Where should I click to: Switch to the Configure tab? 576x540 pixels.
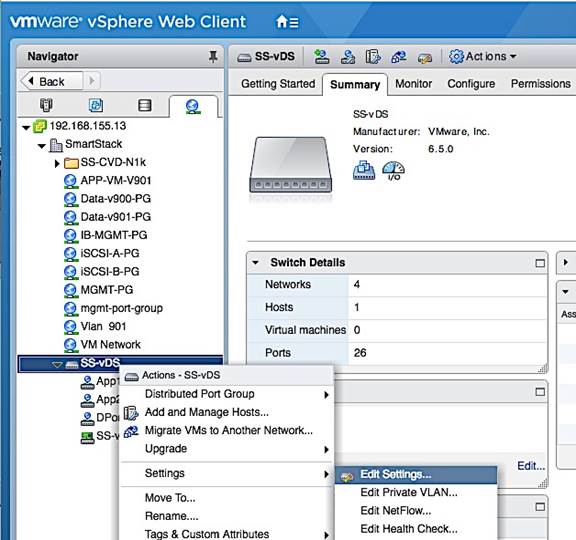(x=471, y=84)
